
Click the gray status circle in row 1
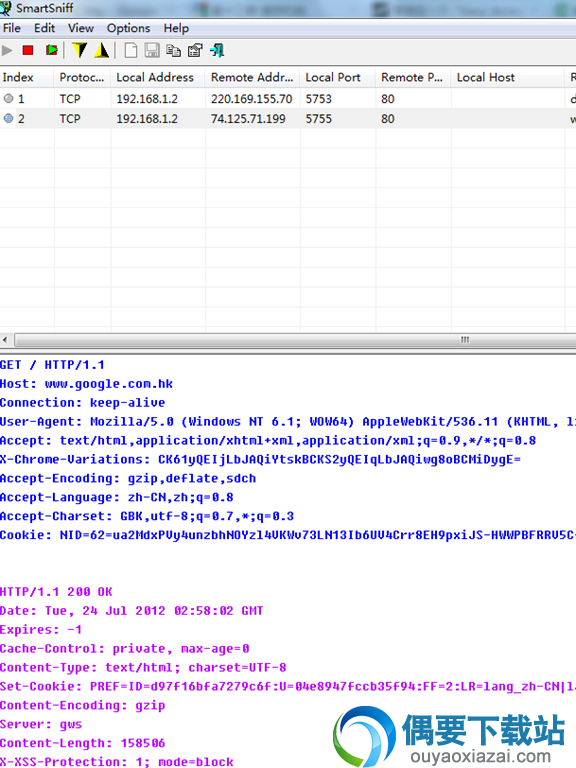[x=8, y=98]
